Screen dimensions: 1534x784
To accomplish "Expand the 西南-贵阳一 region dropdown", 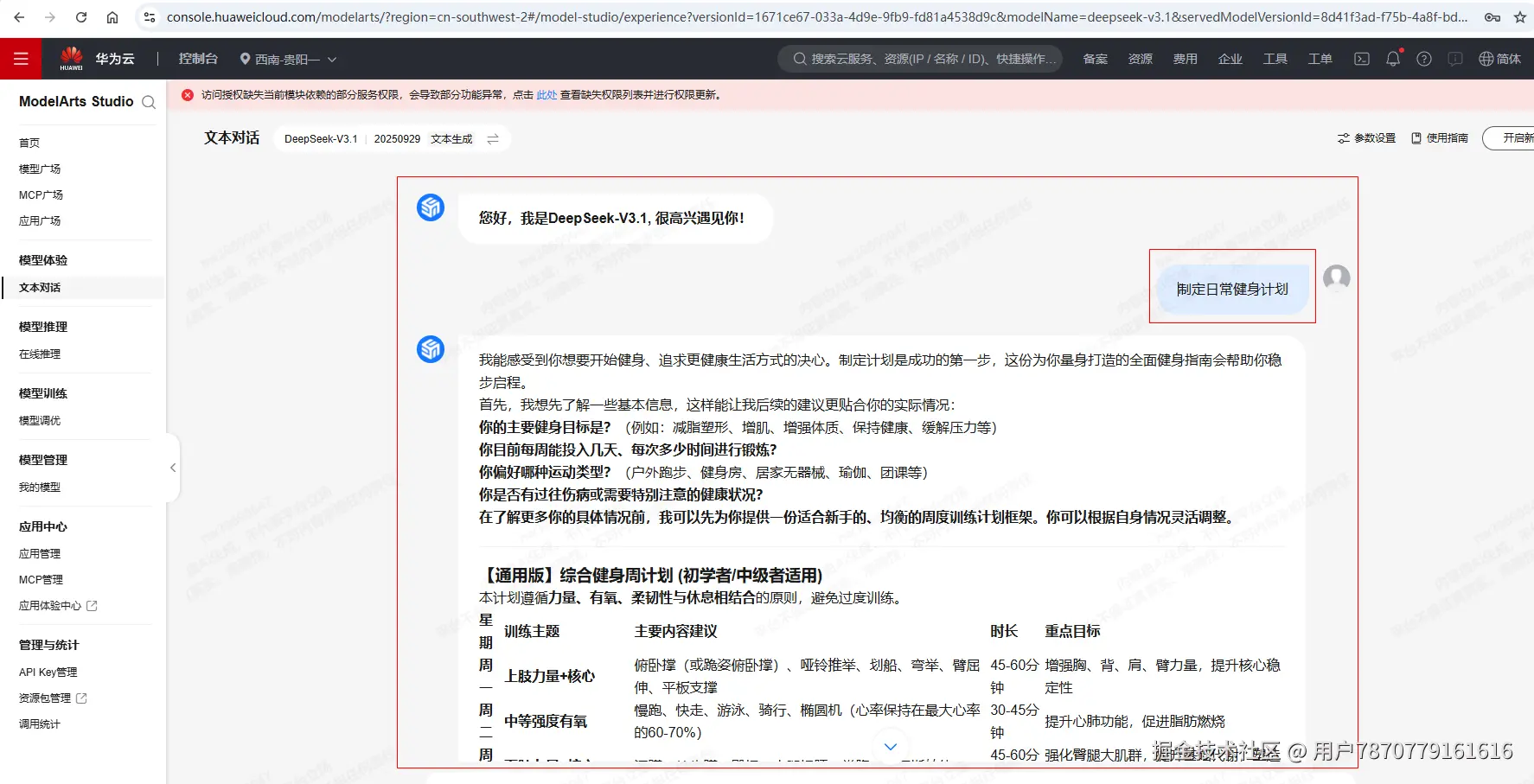I will pyautogui.click(x=288, y=60).
